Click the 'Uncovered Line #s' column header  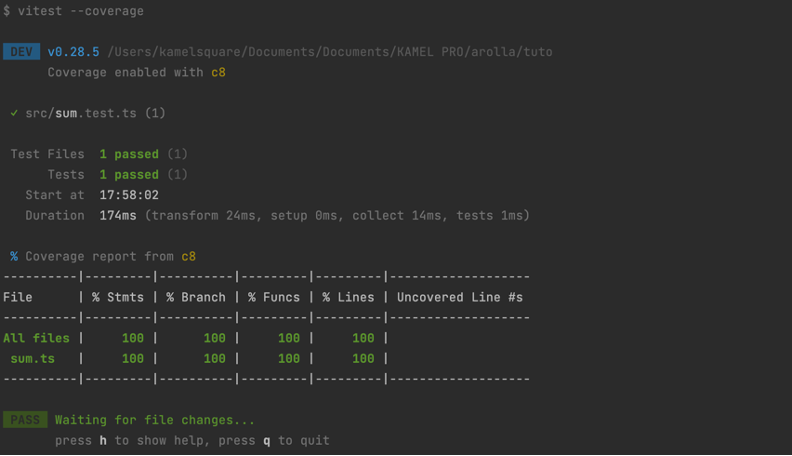(459, 297)
